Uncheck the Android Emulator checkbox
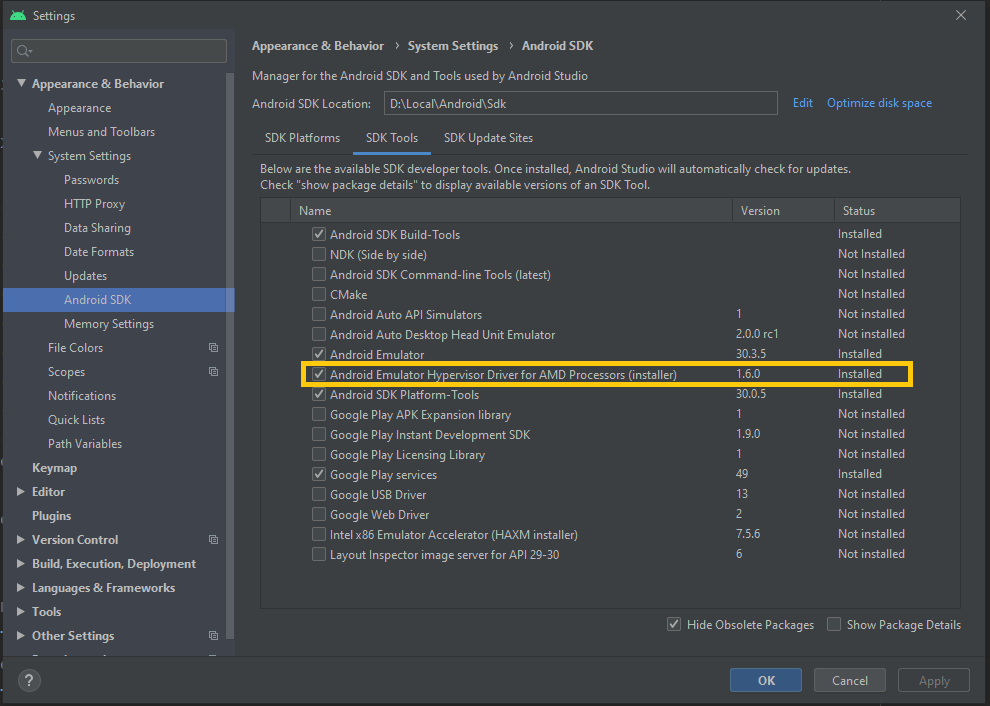The height and width of the screenshot is (706, 990). pyautogui.click(x=319, y=354)
